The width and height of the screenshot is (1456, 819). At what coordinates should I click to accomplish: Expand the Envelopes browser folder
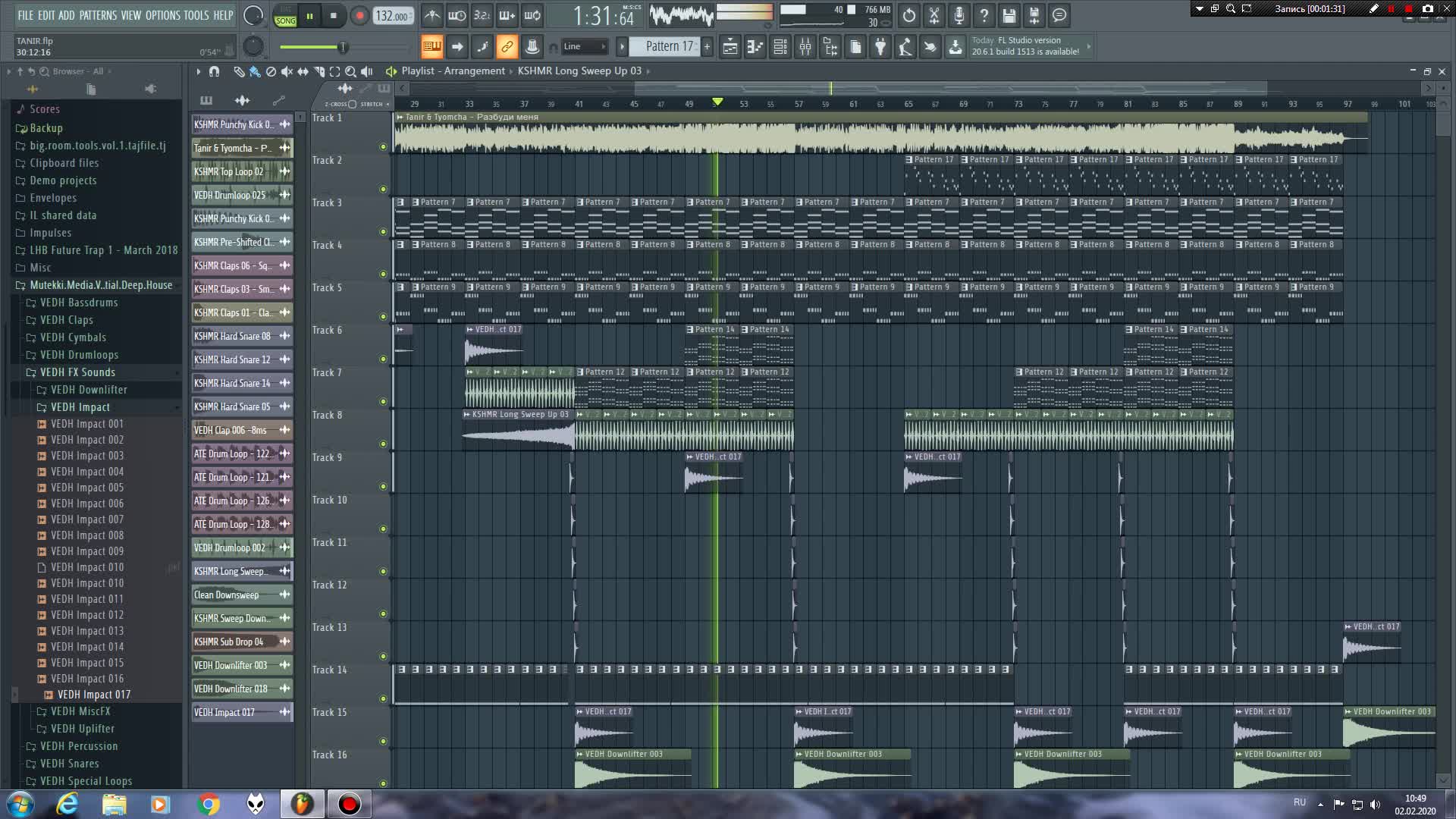pos(53,198)
